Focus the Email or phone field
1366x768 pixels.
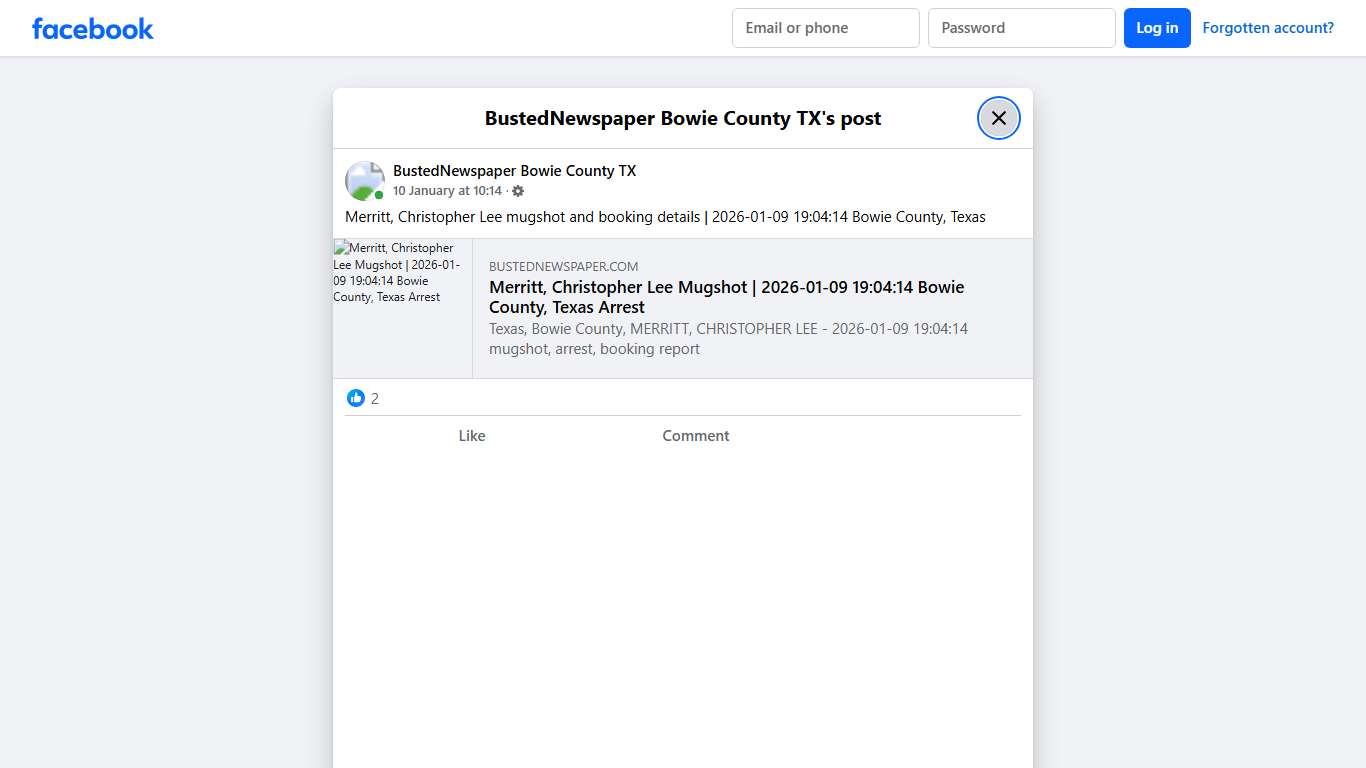point(825,28)
